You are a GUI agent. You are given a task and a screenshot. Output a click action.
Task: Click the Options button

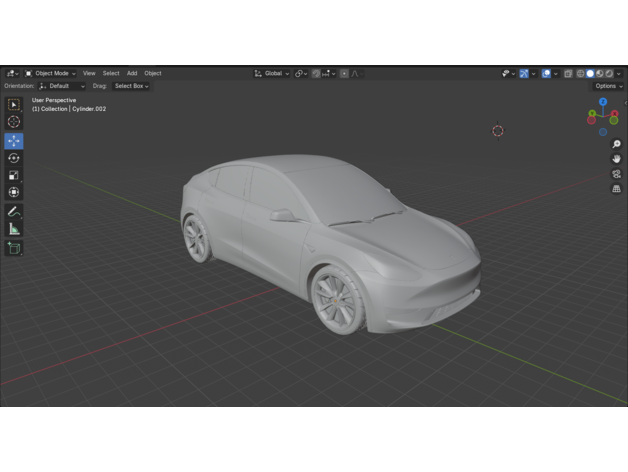tap(608, 86)
